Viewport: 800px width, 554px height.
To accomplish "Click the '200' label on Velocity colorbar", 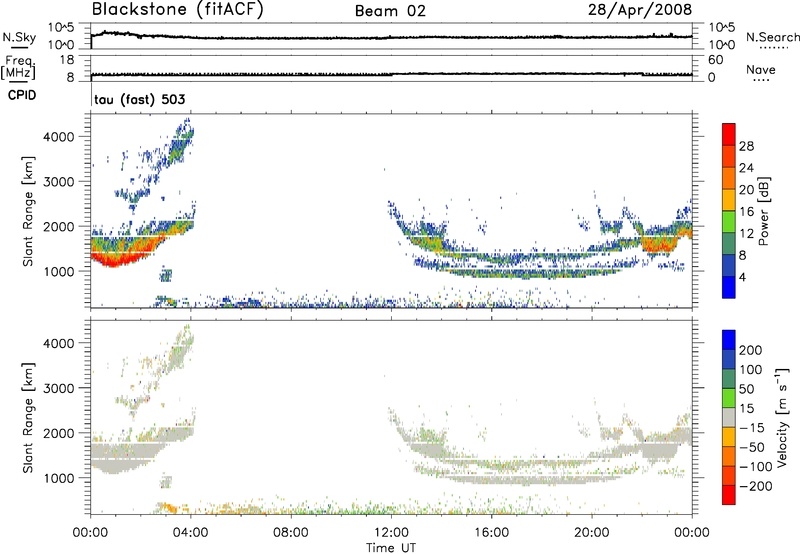I will click(x=751, y=350).
